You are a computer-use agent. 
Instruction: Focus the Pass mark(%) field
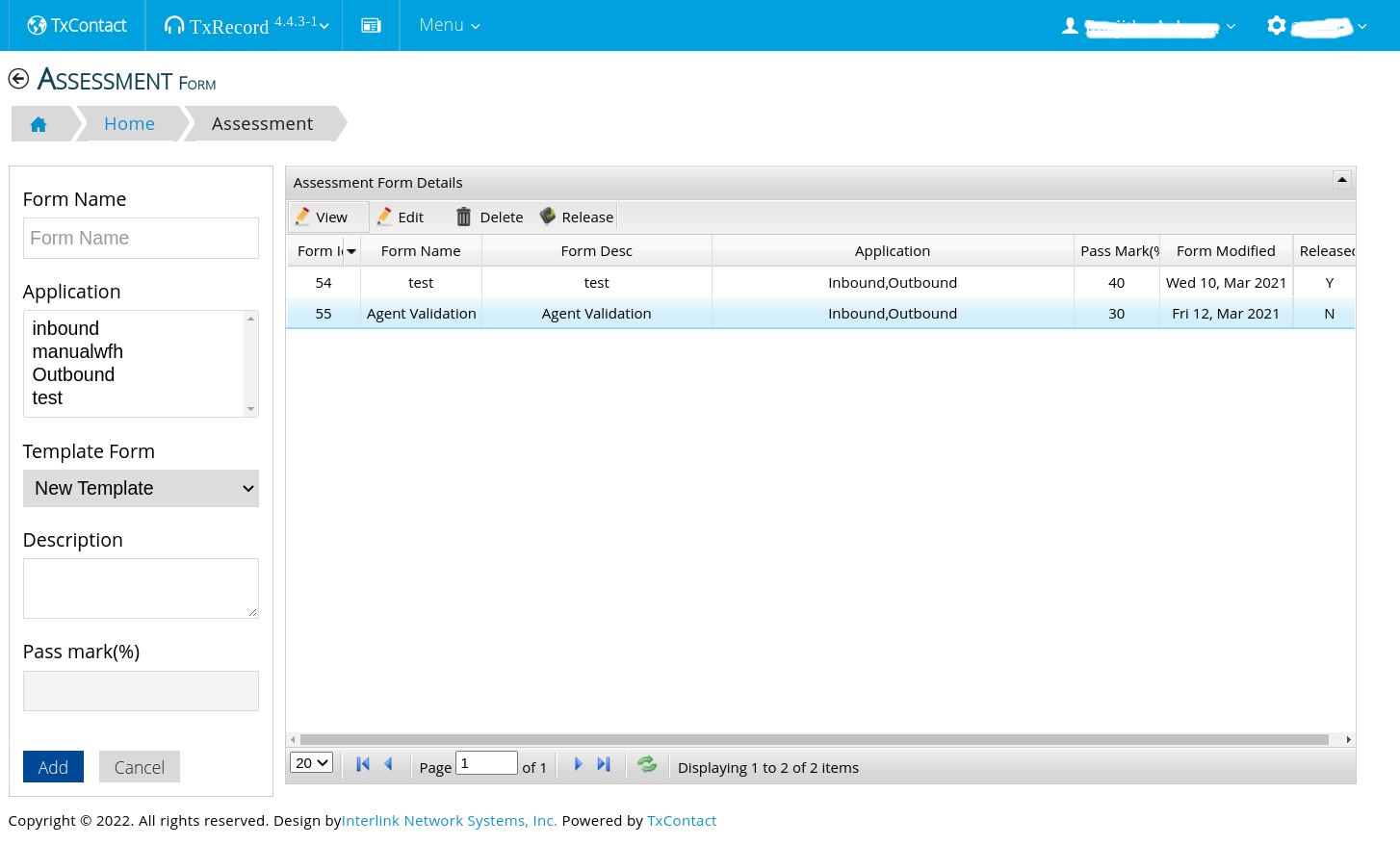click(x=141, y=691)
